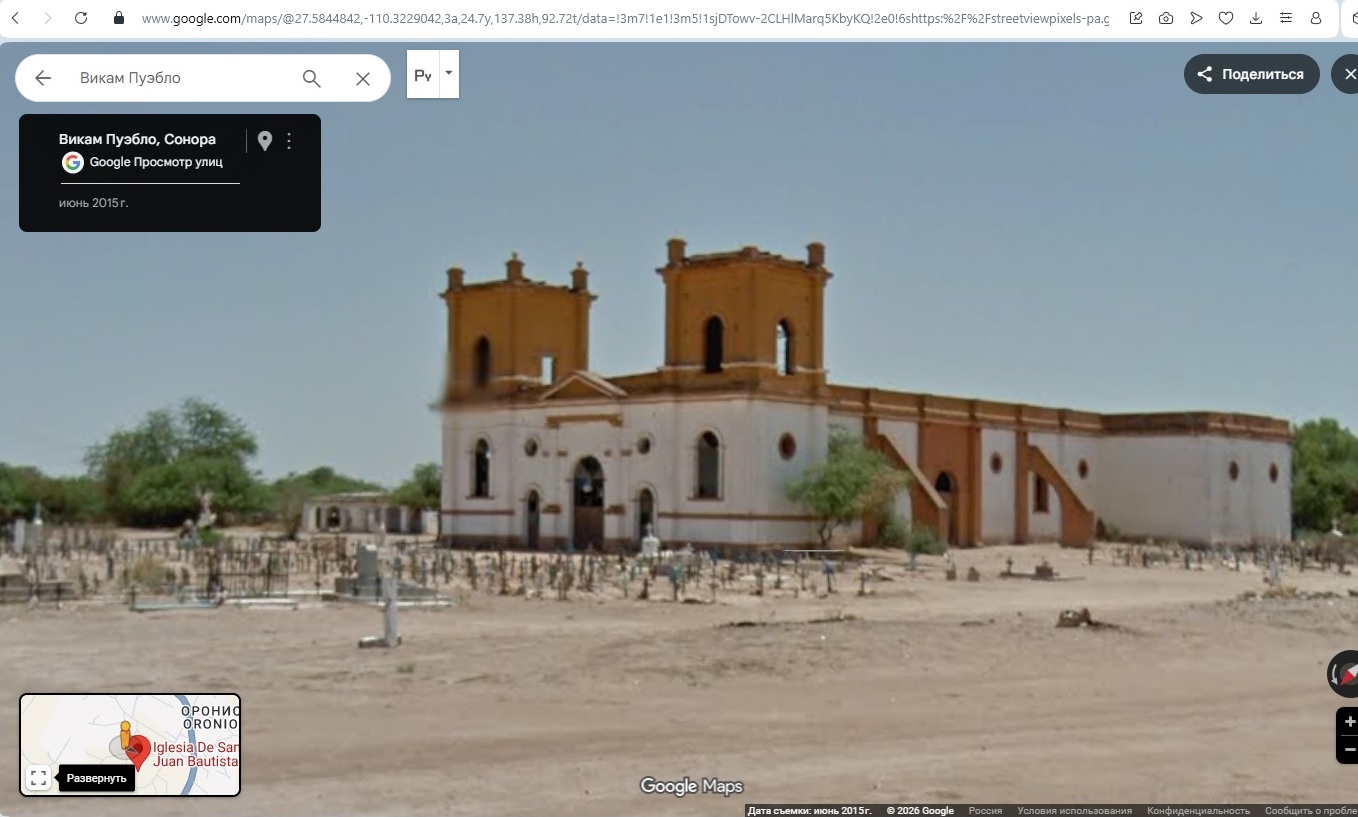Click the back arrow in the Maps search box
Screen dimensions: 1358x817
[43, 78]
